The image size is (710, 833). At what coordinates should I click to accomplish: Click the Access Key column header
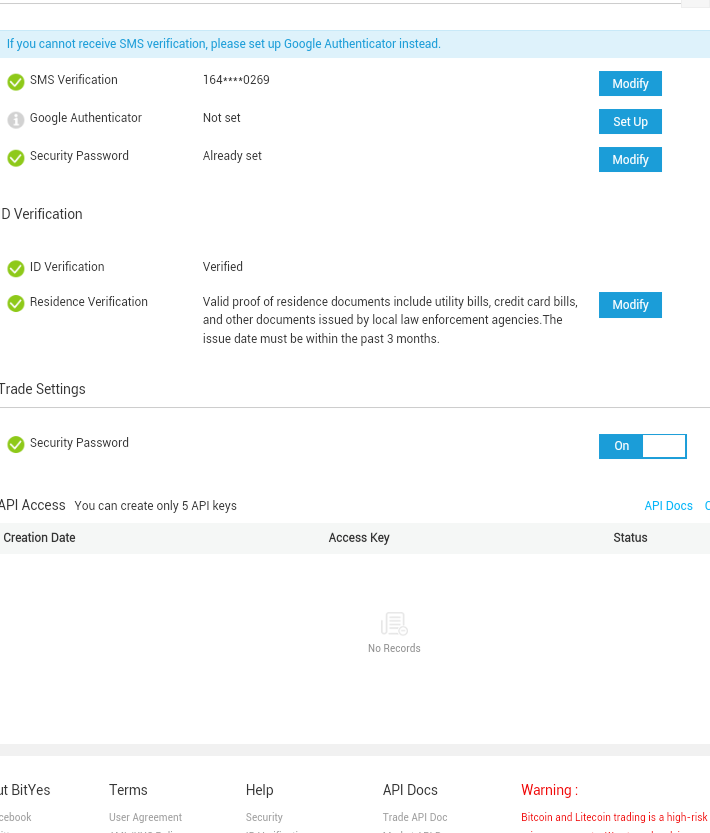(x=359, y=538)
